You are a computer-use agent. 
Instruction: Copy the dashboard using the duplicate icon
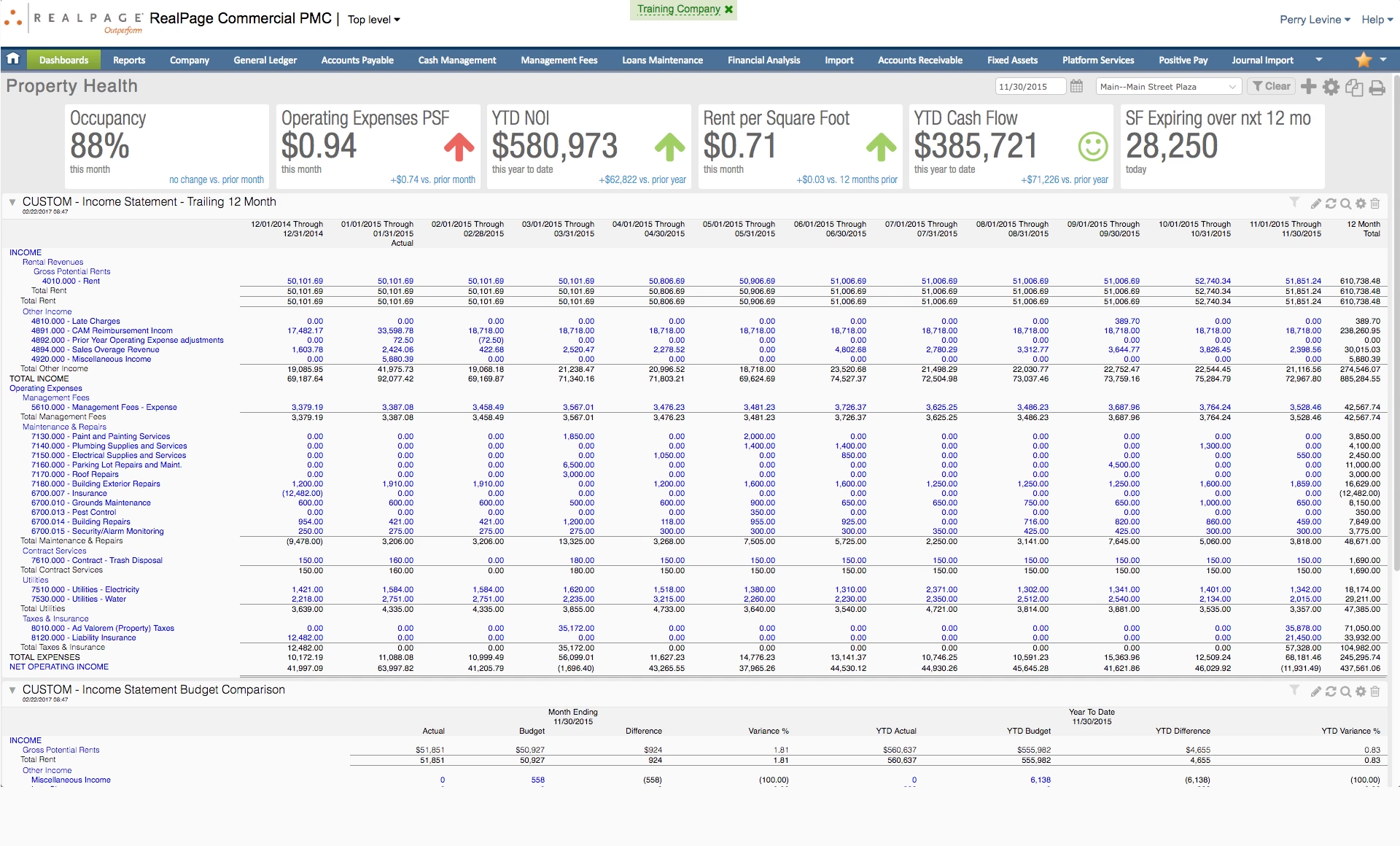pos(1355,86)
